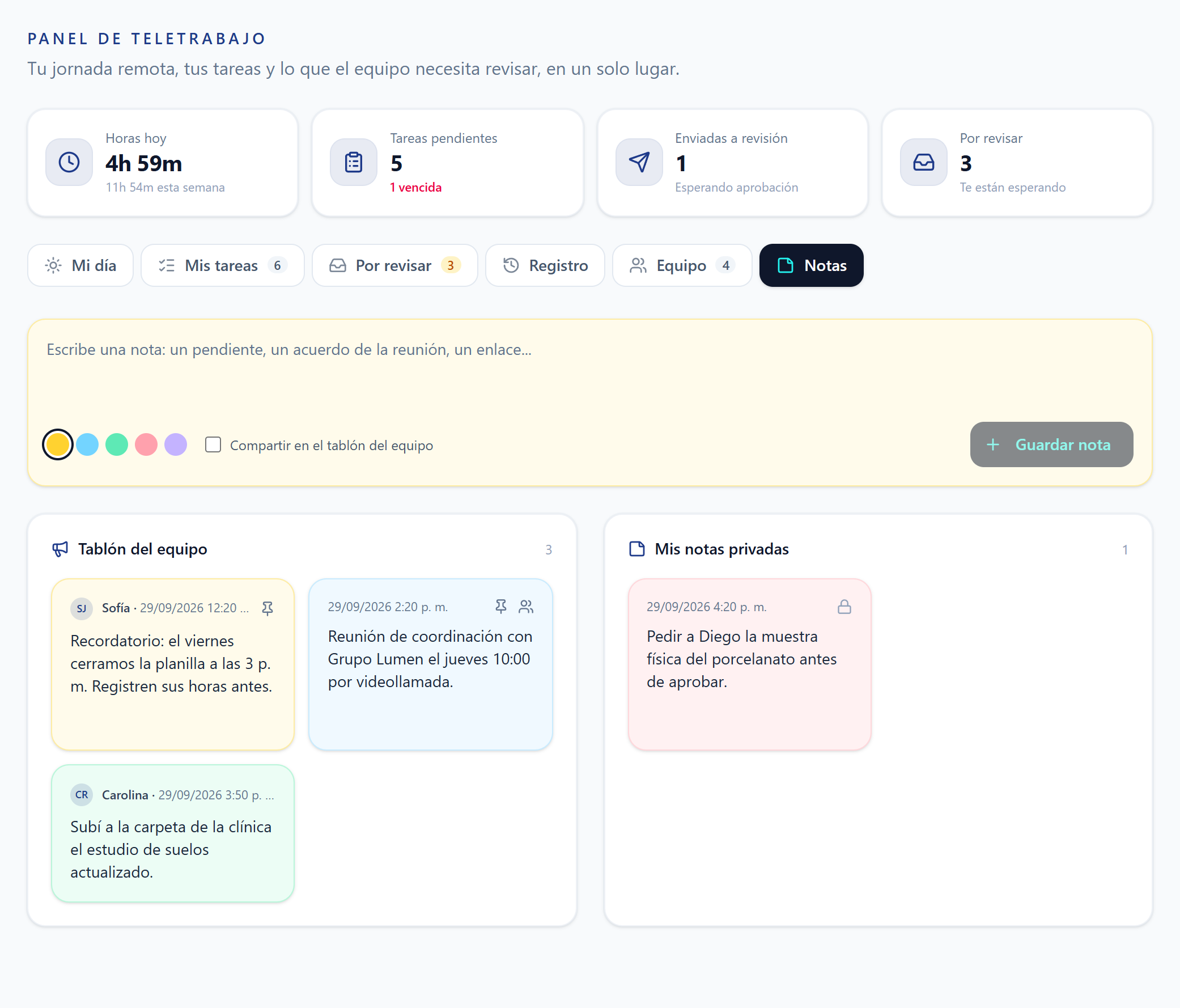Viewport: 1180px width, 1008px height.
Task: Click the note icon beside Mis notas privadas
Action: (636, 549)
